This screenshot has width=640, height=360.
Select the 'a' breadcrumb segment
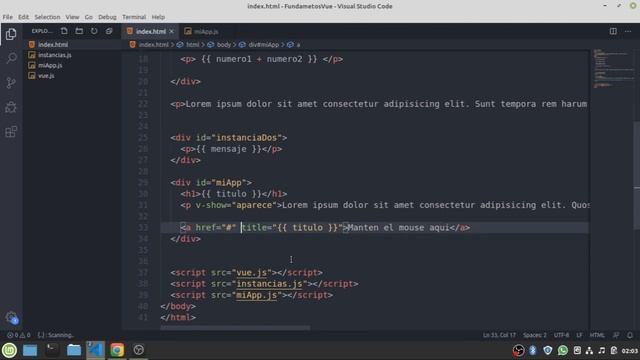(x=293, y=44)
